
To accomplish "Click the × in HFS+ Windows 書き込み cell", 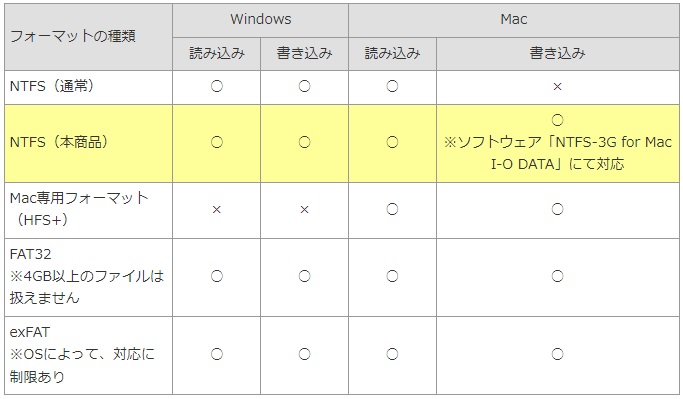I will pyautogui.click(x=304, y=210).
